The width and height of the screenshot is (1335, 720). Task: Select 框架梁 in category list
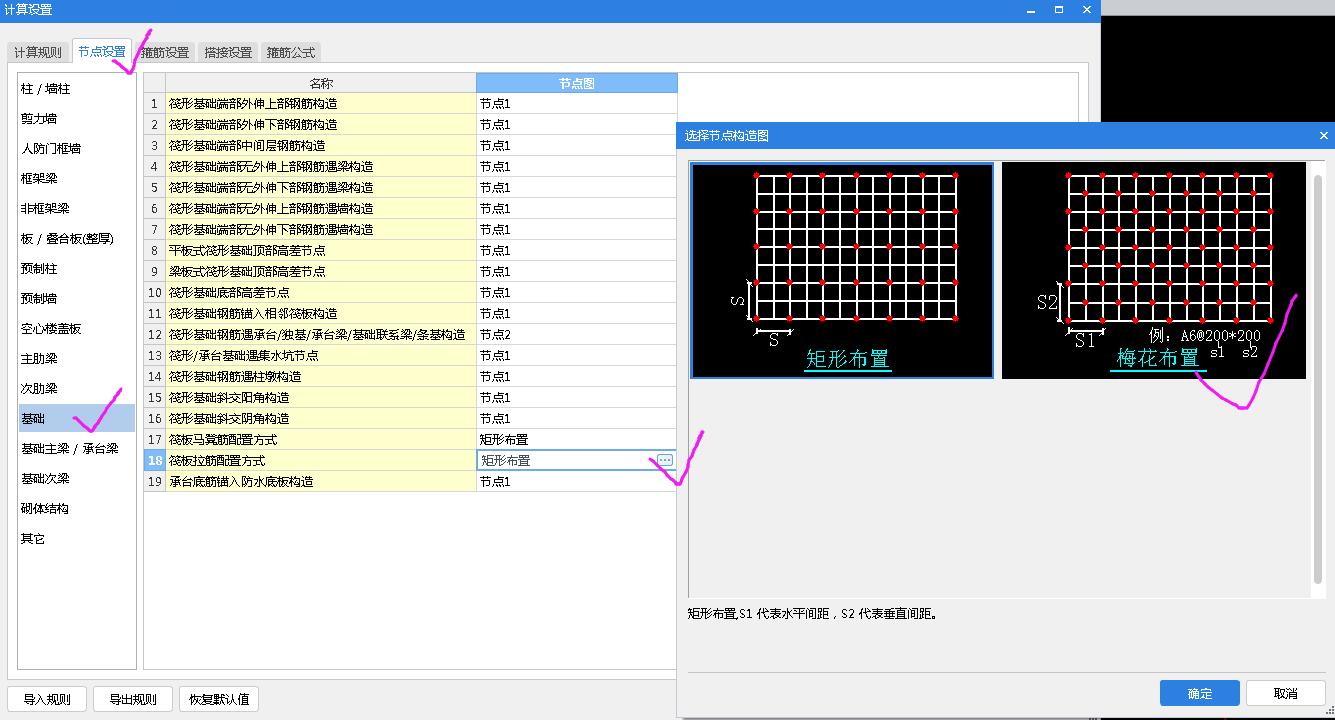(76, 179)
